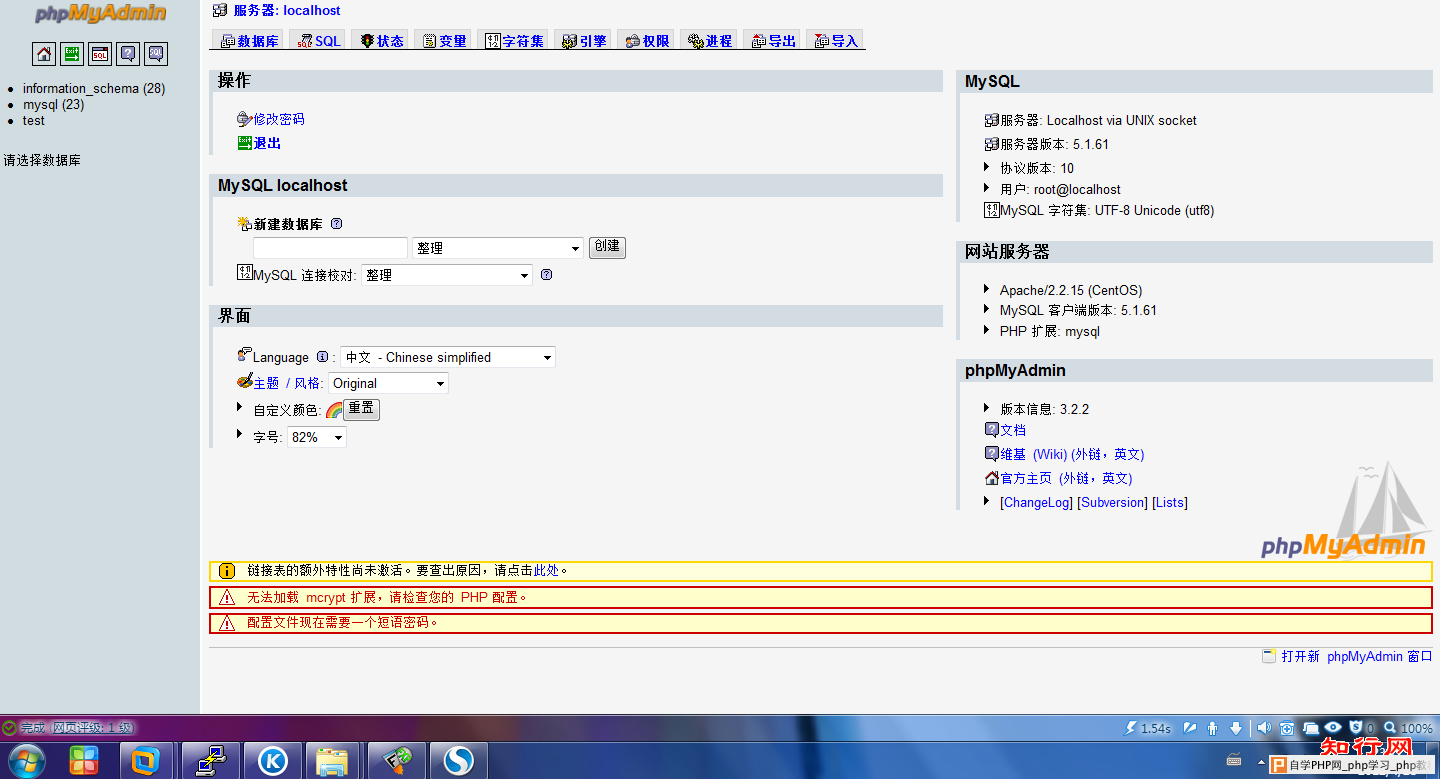Click help icon beside MySQL 连接校对 dropdown
Image resolution: width=1440 pixels, height=779 pixels.
pos(546,275)
